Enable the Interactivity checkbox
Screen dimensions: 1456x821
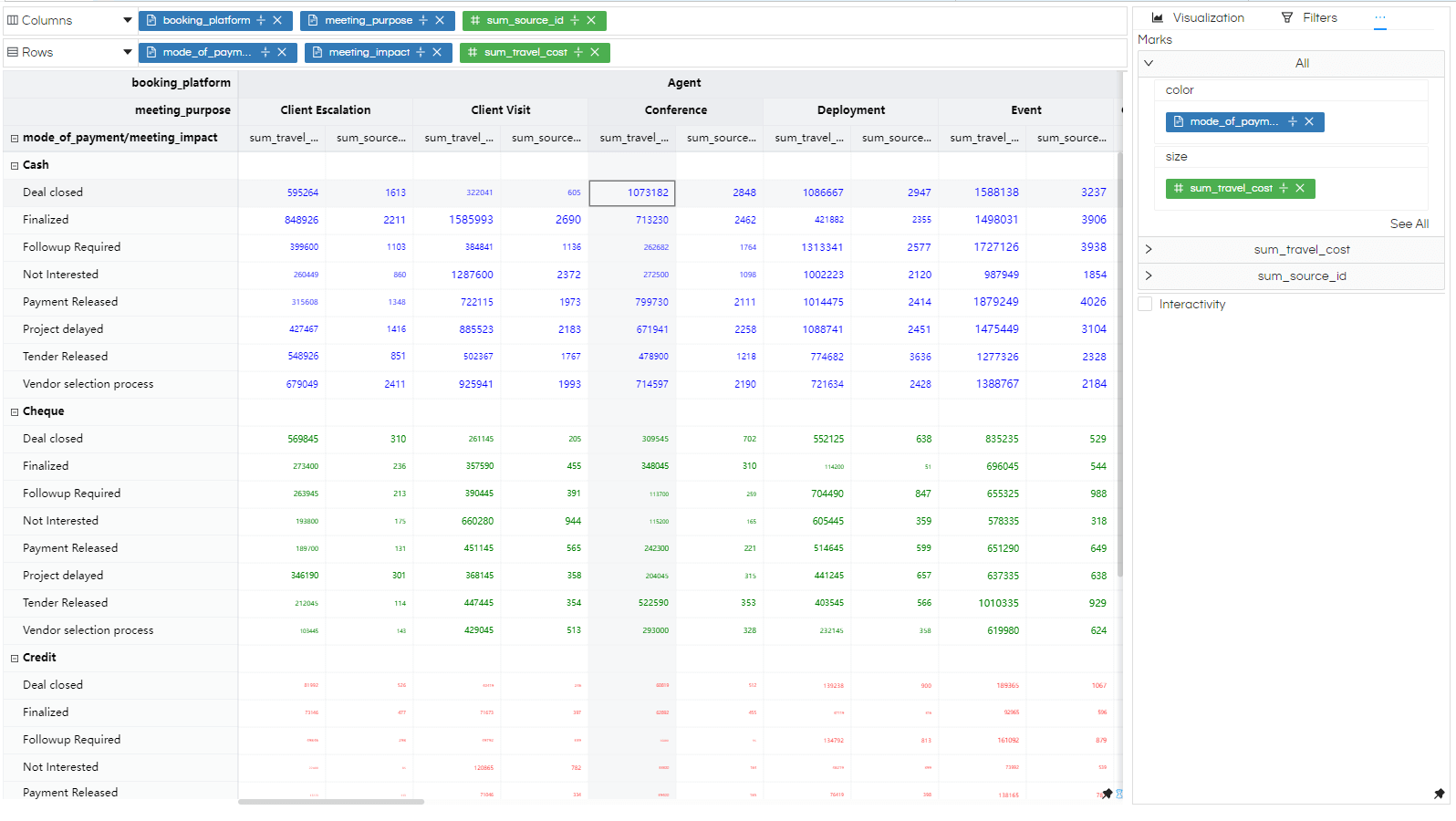(1145, 304)
